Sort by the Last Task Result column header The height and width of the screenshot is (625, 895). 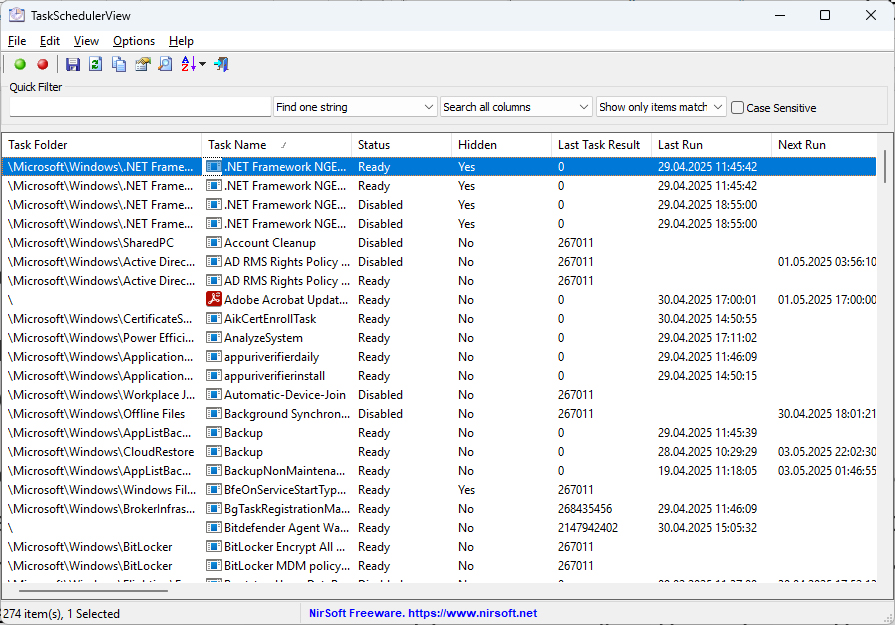[602, 145]
